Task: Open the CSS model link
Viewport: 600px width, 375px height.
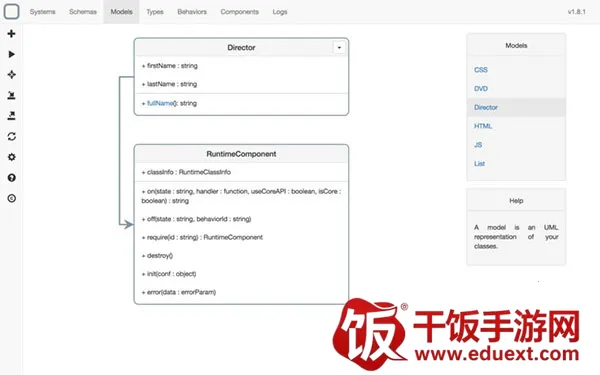Action: click(481, 70)
